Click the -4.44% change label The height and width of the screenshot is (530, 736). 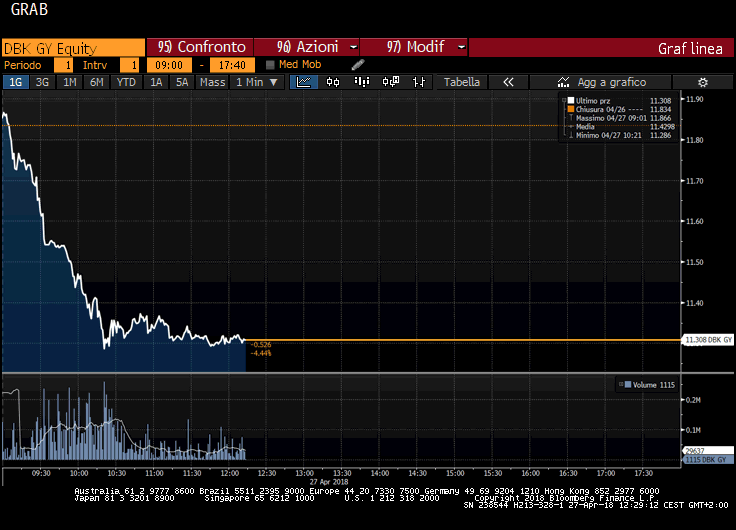click(x=261, y=353)
